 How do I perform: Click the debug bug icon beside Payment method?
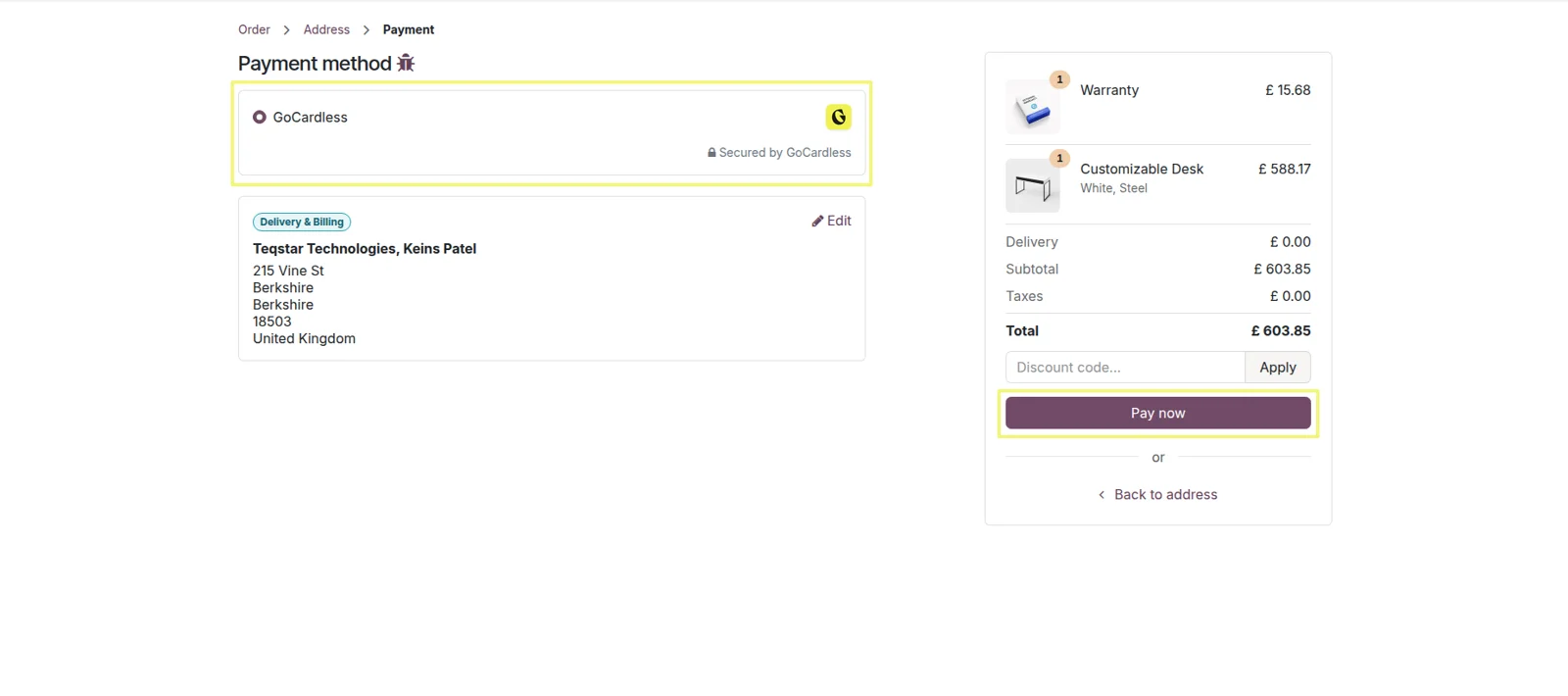[x=406, y=63]
